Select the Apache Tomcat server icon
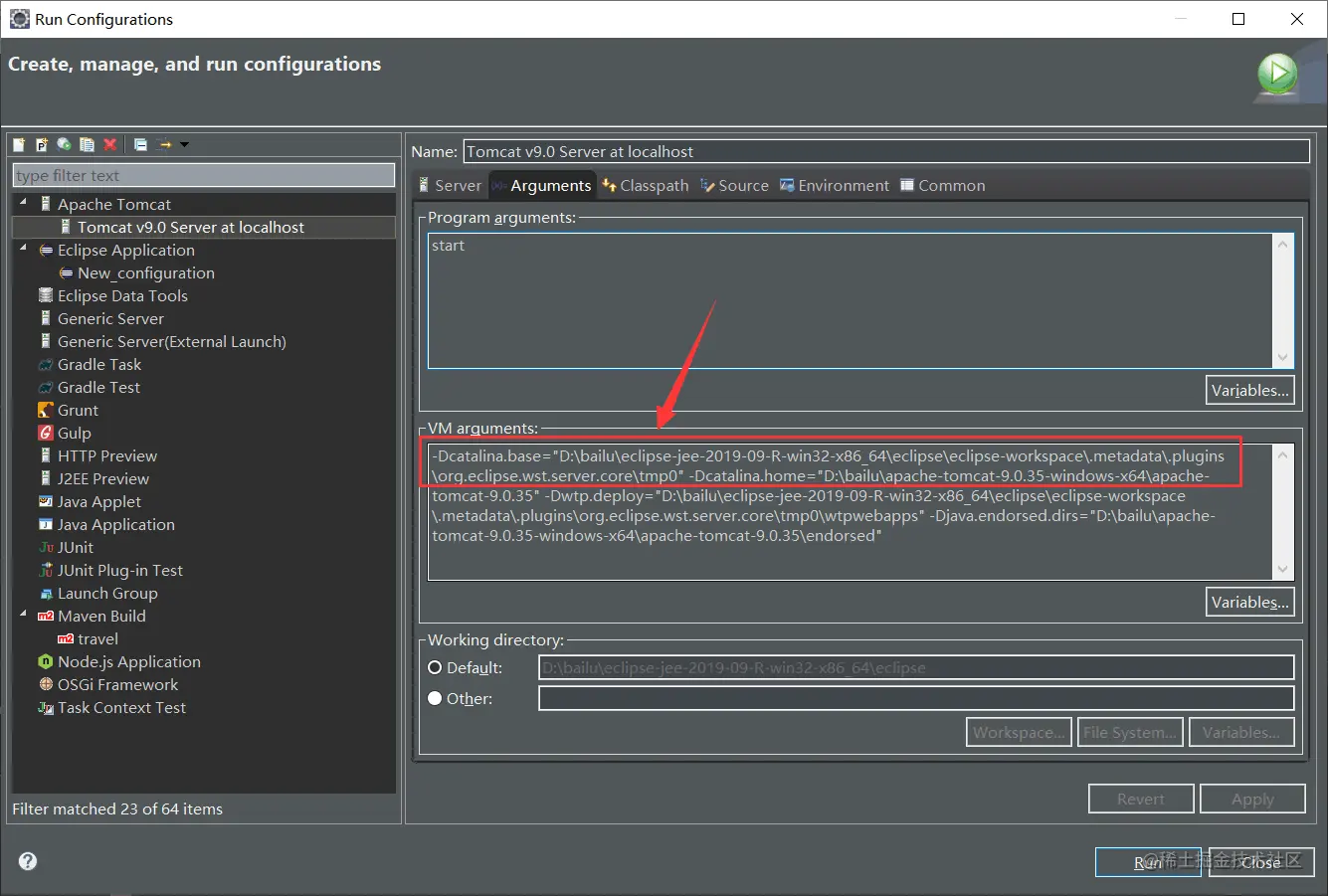 46,204
